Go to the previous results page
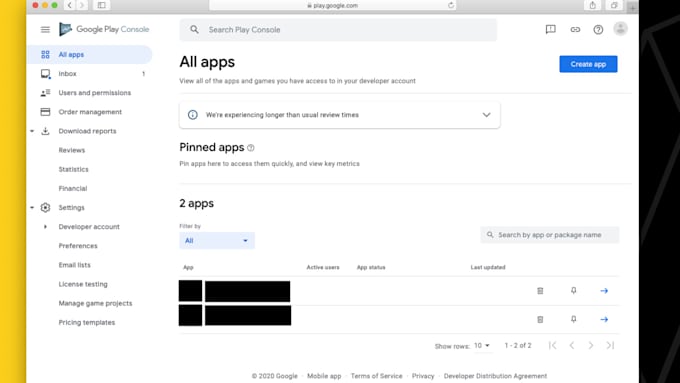This screenshot has height=383, width=680. [x=572, y=345]
